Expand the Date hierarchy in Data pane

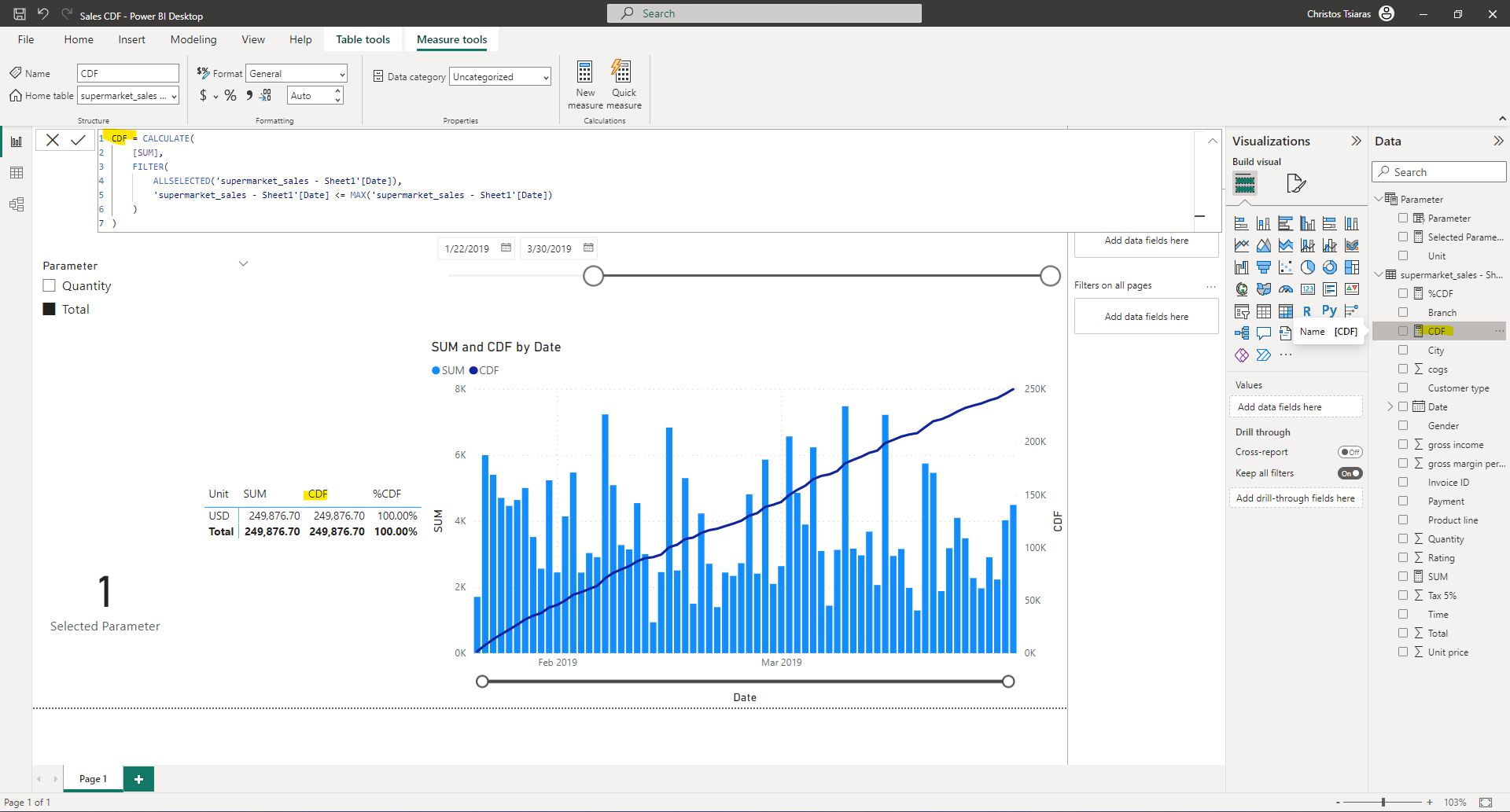click(1390, 406)
